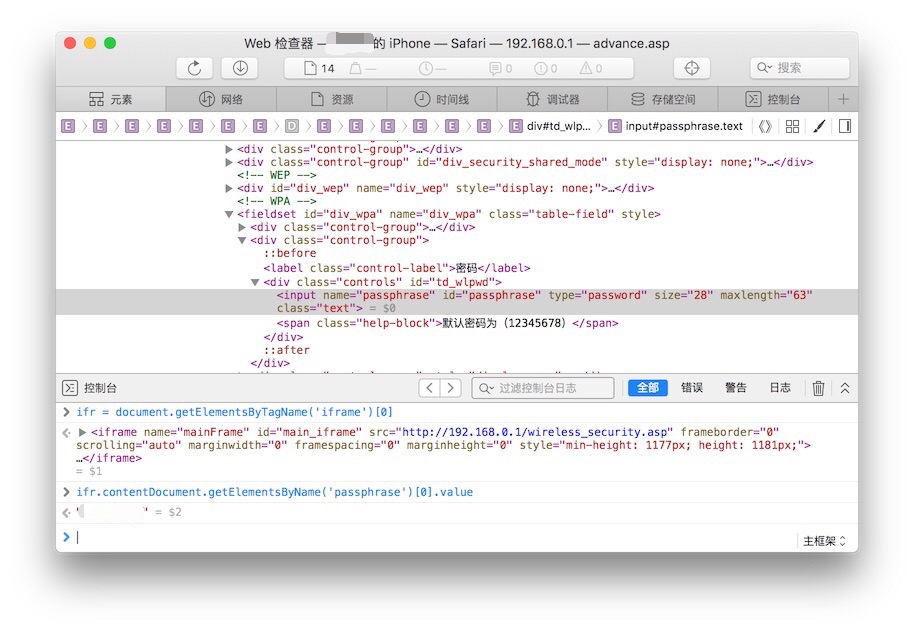Viewport: 914px width, 632px height.
Task: Select the element inspection crosshair icon
Action: 691,68
